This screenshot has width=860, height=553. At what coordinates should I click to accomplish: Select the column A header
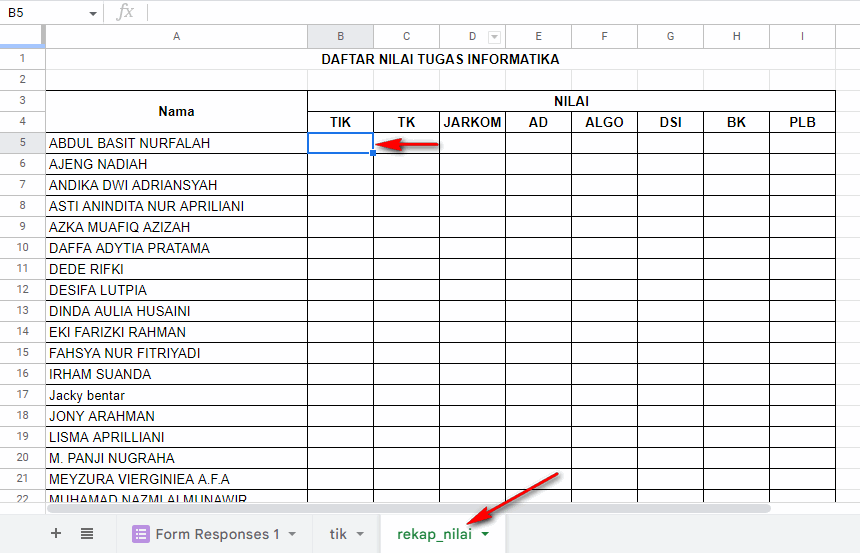pos(176,36)
